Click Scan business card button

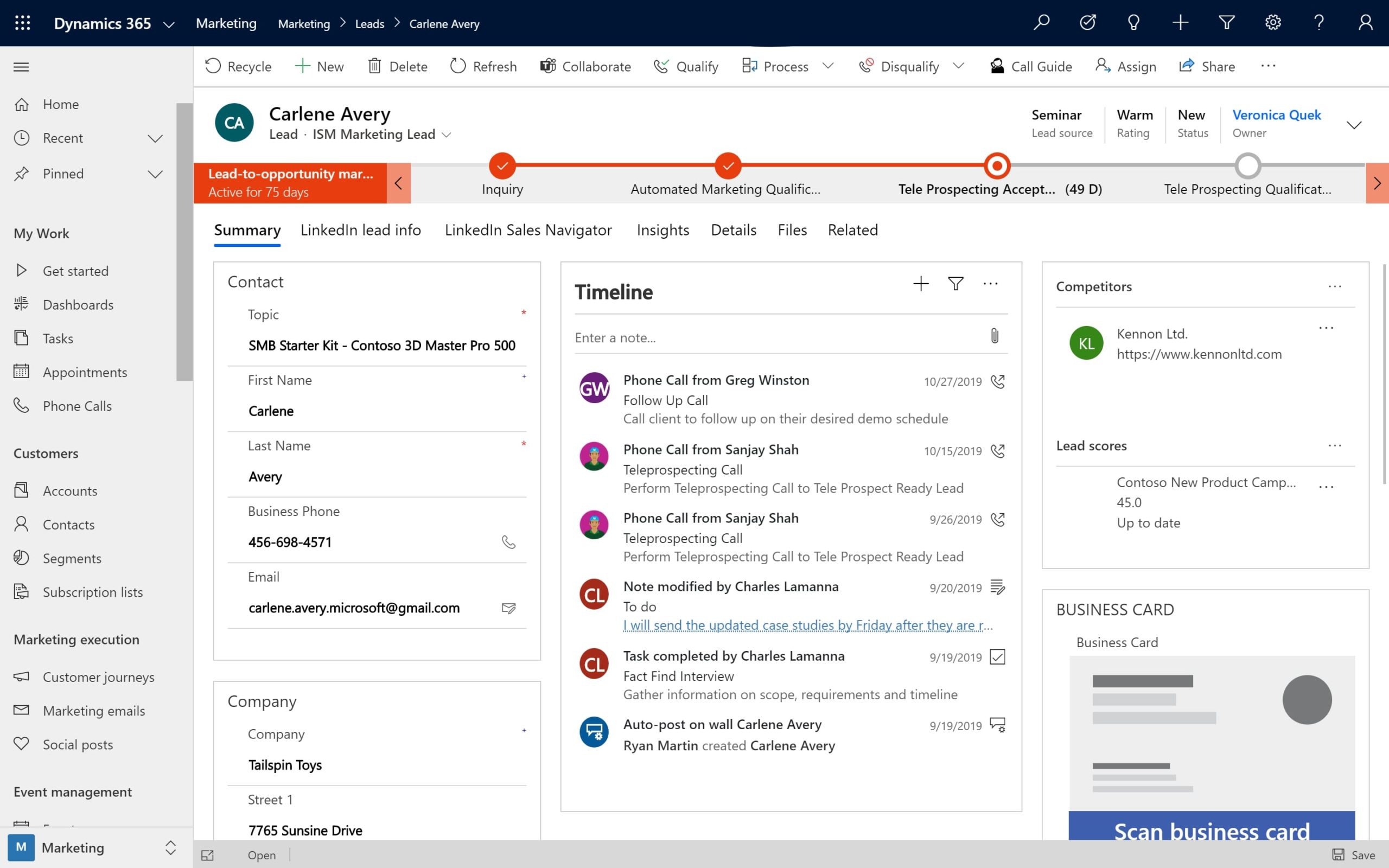pyautogui.click(x=1212, y=827)
